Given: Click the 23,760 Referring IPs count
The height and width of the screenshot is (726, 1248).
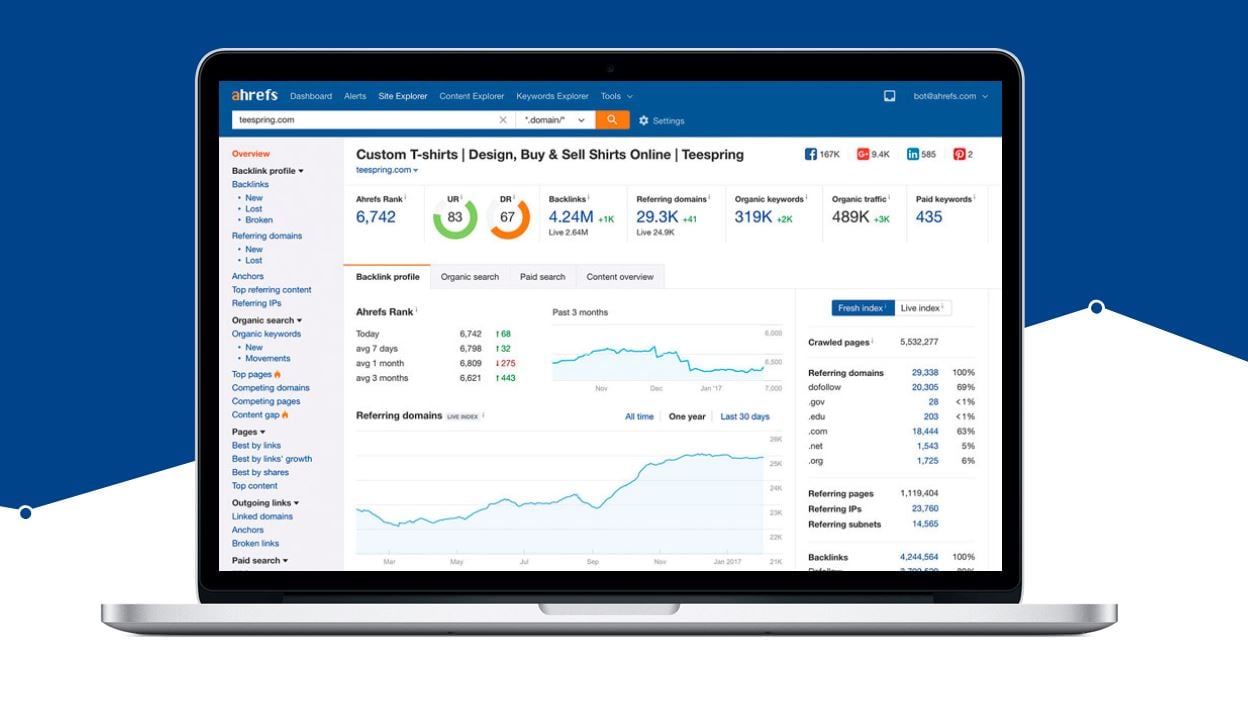Looking at the screenshot, I should [x=925, y=509].
